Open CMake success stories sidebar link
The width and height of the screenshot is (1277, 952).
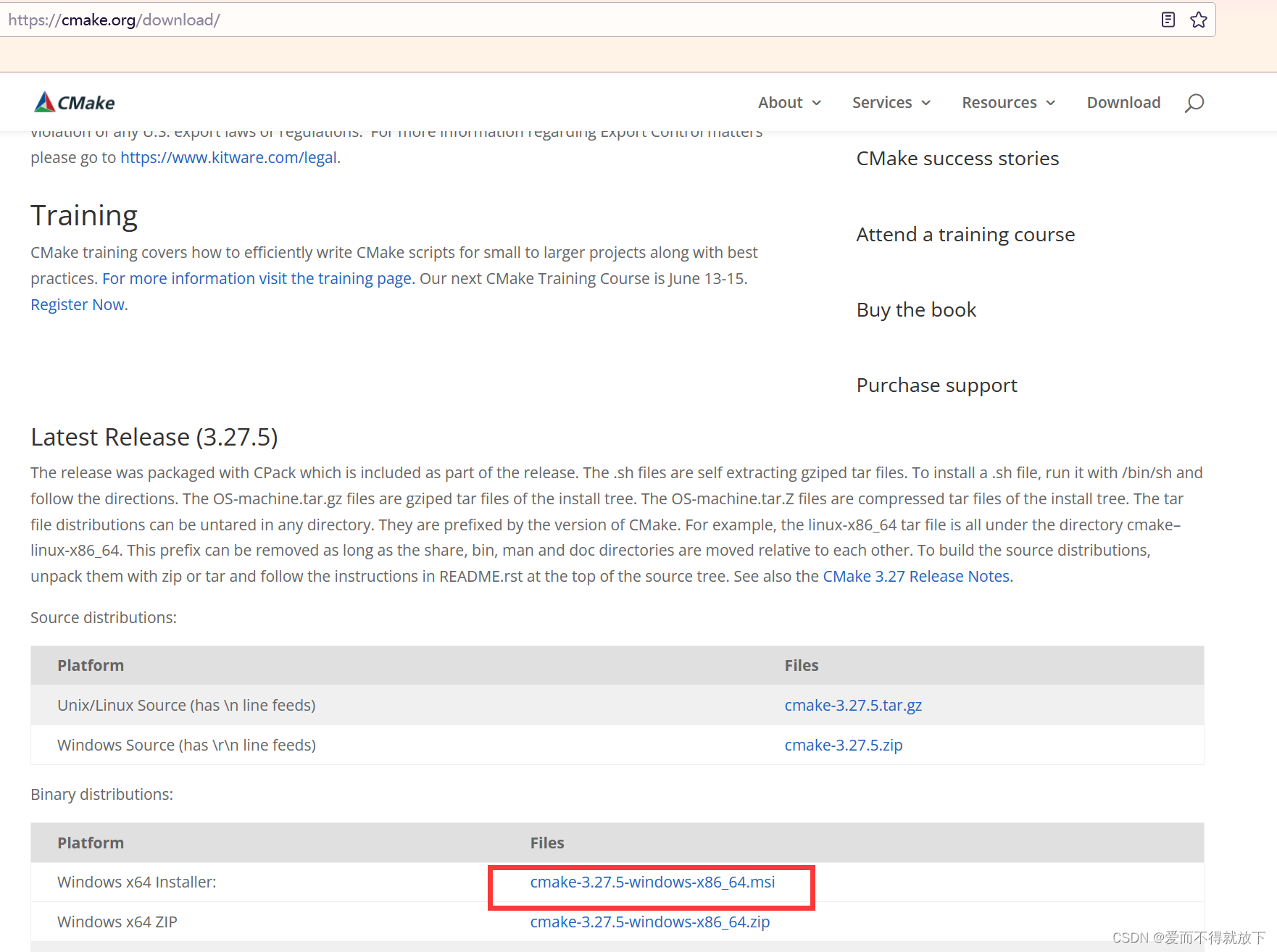pyautogui.click(x=957, y=158)
